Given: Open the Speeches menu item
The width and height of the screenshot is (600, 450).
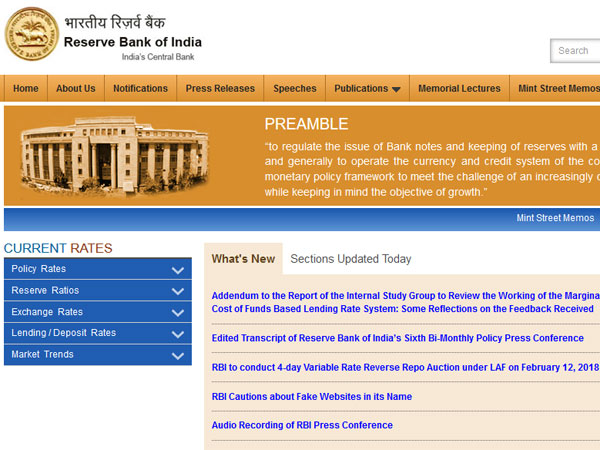Looking at the screenshot, I should pos(295,89).
